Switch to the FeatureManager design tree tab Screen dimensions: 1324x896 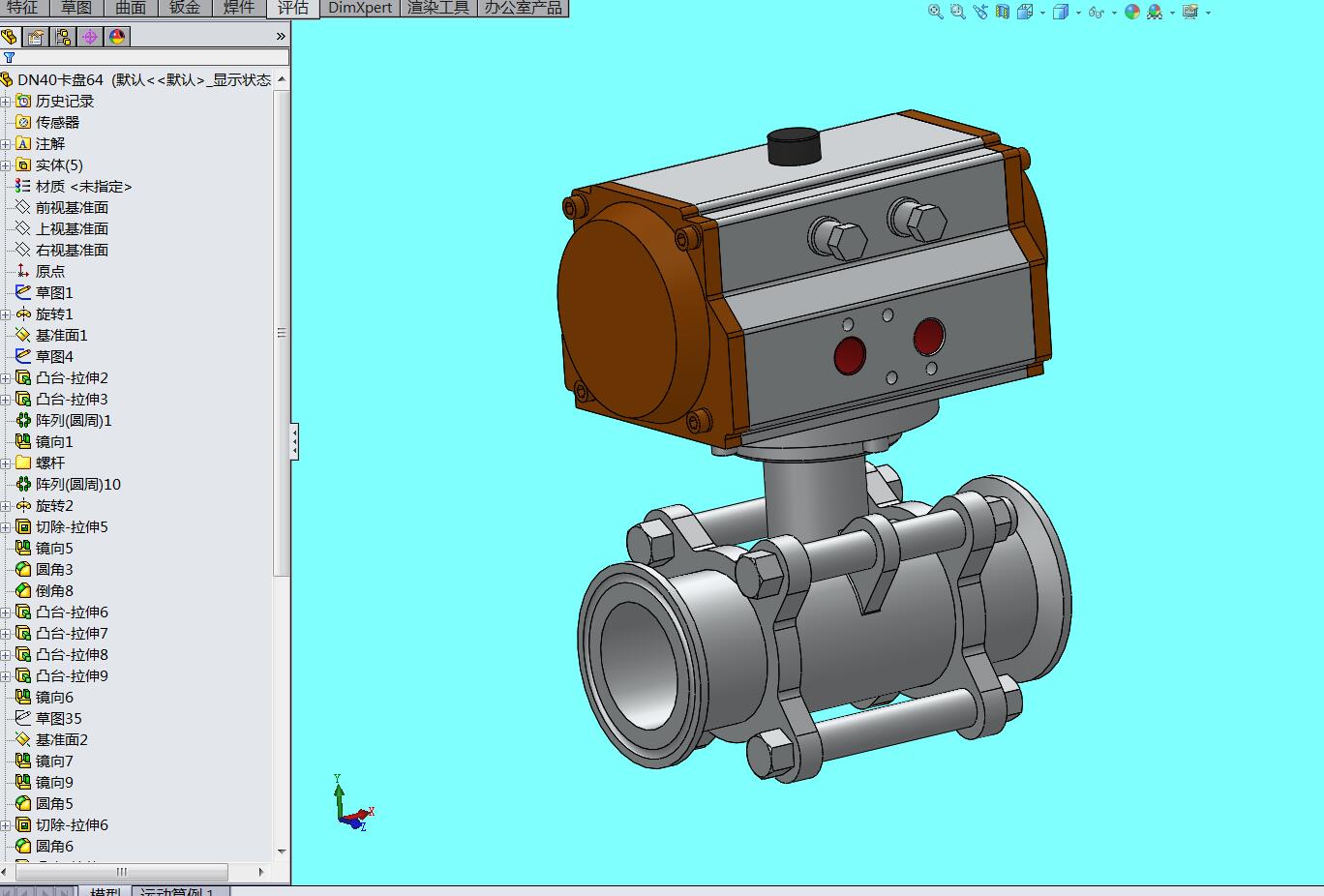click(9, 37)
